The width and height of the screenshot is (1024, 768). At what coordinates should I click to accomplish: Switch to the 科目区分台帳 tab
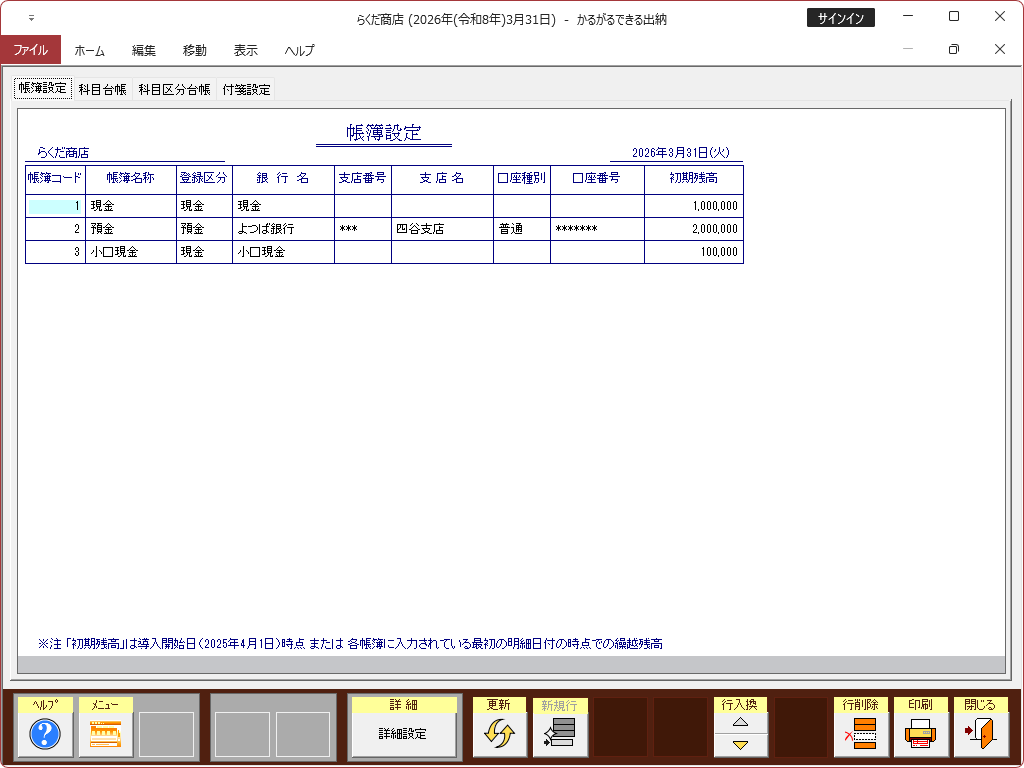click(174, 89)
